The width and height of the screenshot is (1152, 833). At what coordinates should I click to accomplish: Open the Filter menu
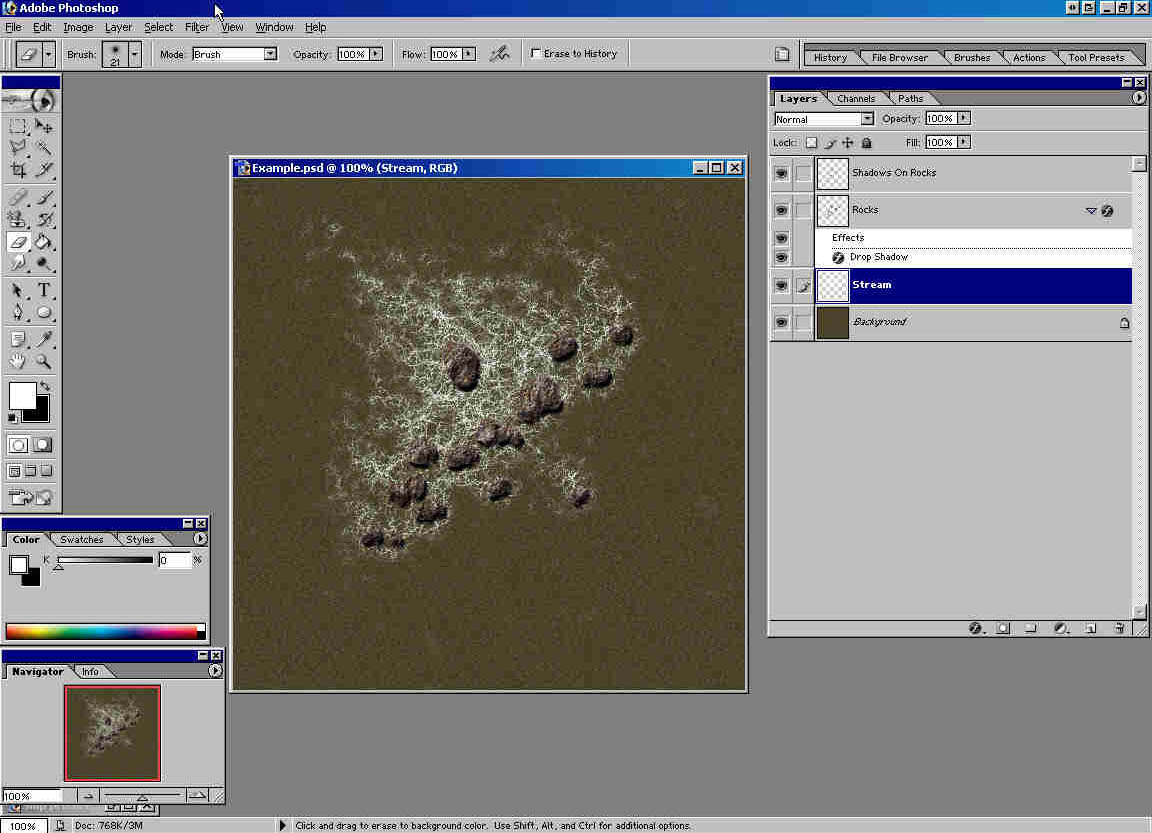(x=197, y=27)
